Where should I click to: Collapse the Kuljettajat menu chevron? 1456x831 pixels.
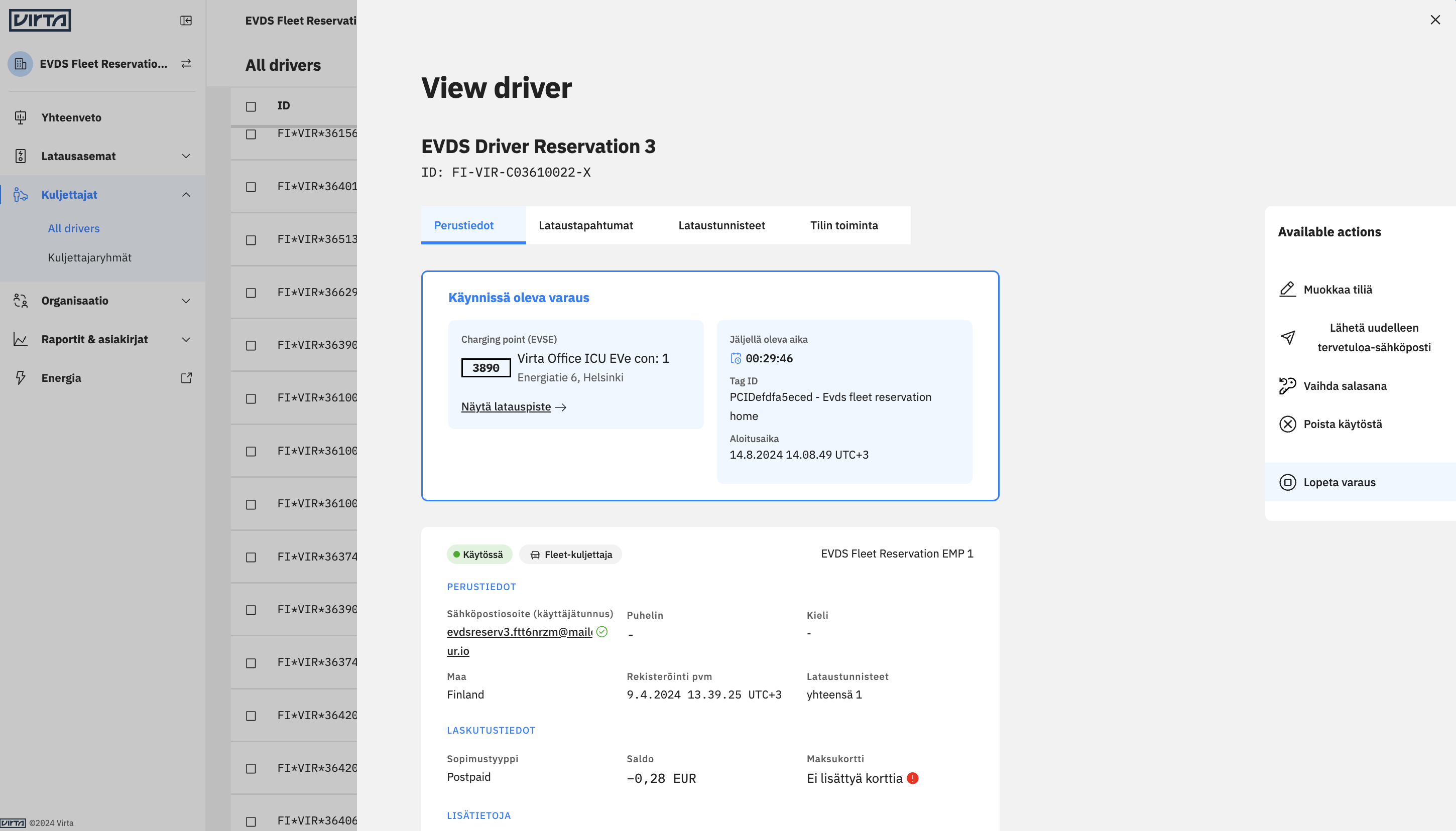(x=186, y=195)
